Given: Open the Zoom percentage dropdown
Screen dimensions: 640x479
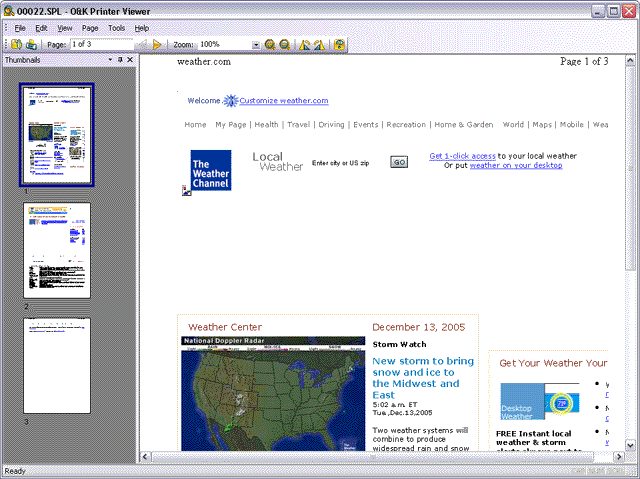Looking at the screenshot, I should (x=256, y=44).
